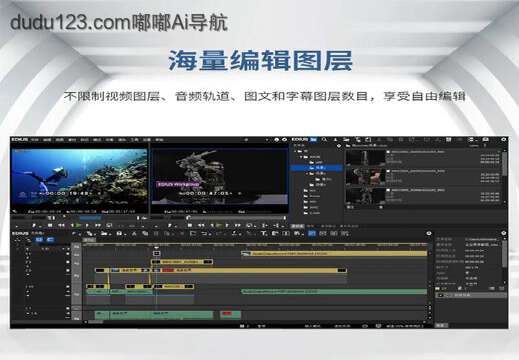Image resolution: width=519 pixels, height=360 pixels.
Task: Stop playback in the source player window
Action: point(50,226)
